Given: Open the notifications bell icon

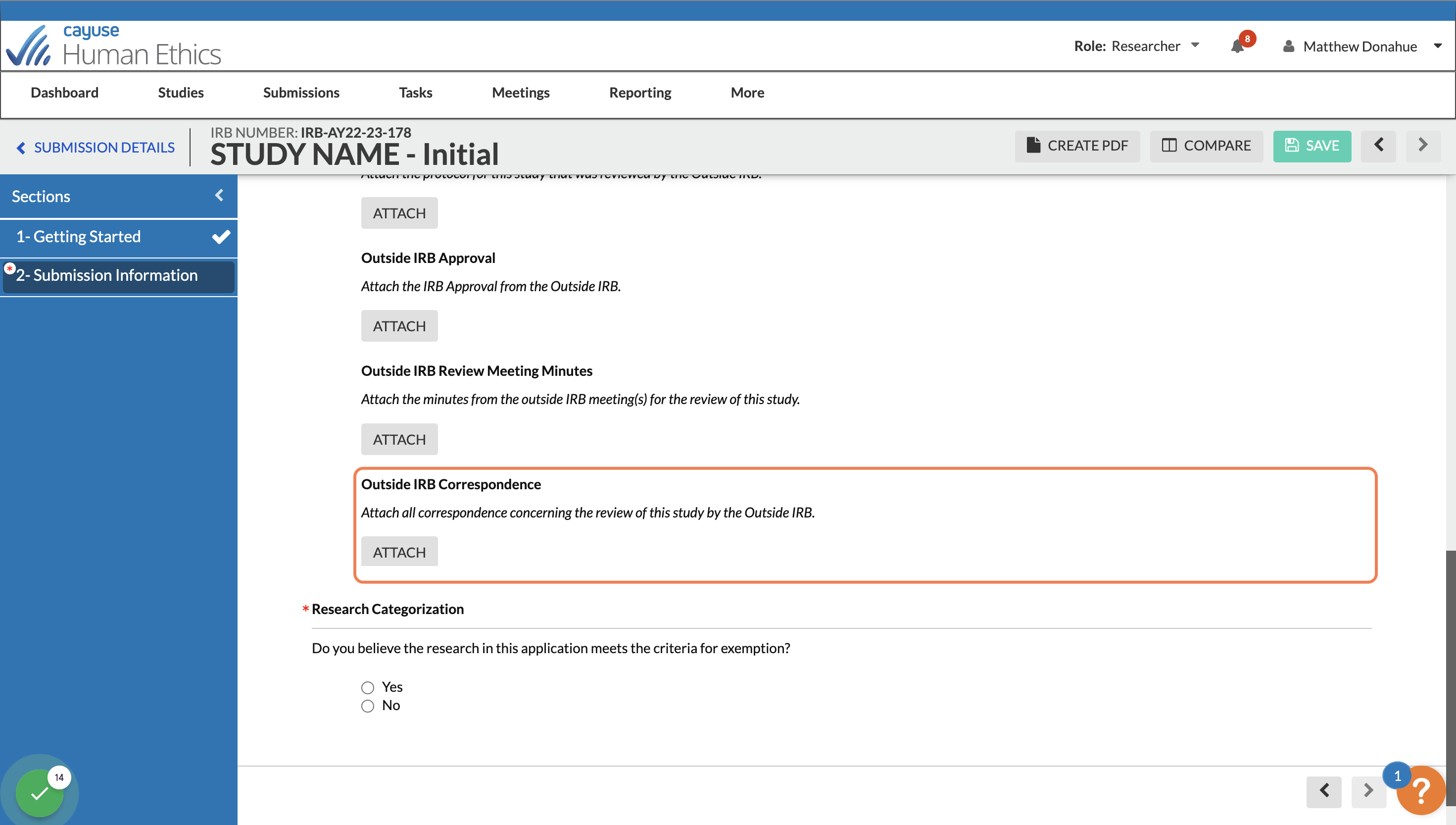Looking at the screenshot, I should (1237, 47).
